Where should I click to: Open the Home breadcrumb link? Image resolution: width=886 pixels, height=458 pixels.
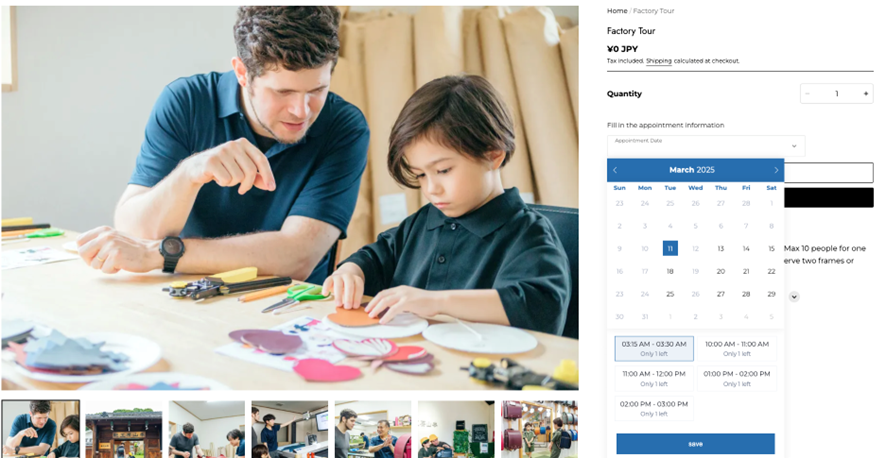click(617, 11)
